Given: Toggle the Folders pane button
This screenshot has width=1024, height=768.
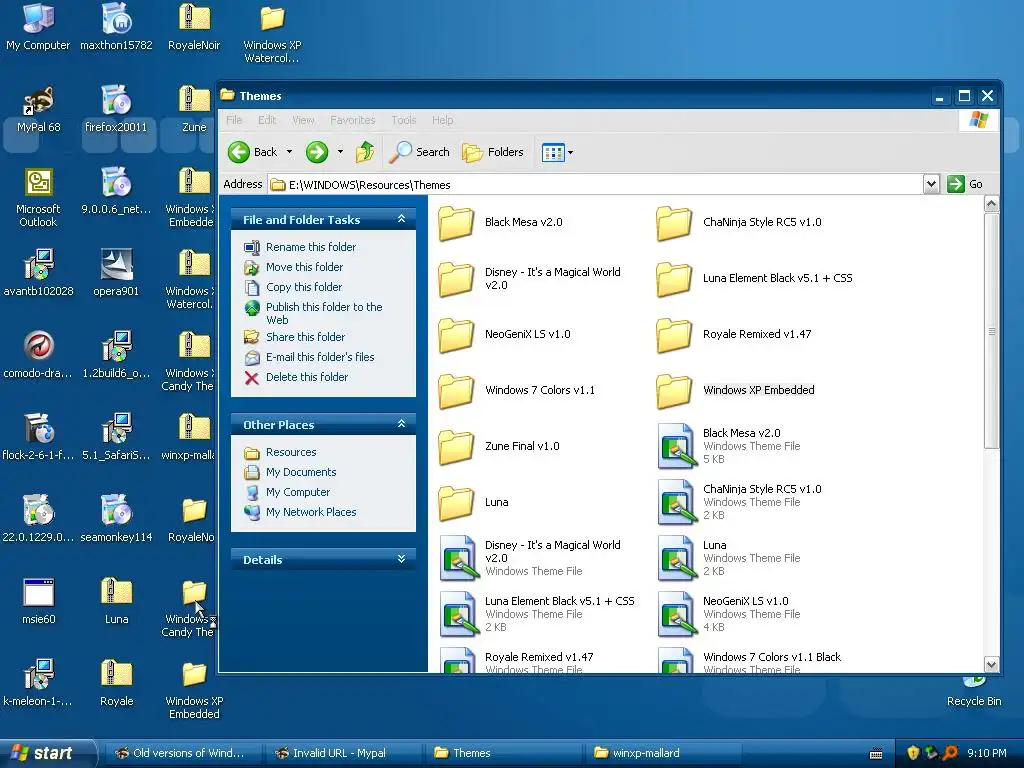Looking at the screenshot, I should tap(492, 152).
